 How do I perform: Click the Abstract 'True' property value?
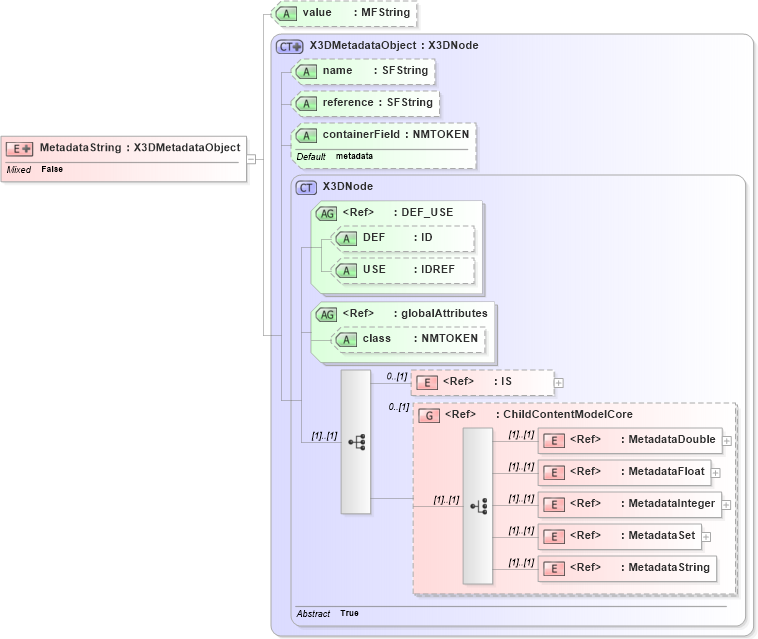coord(350,613)
